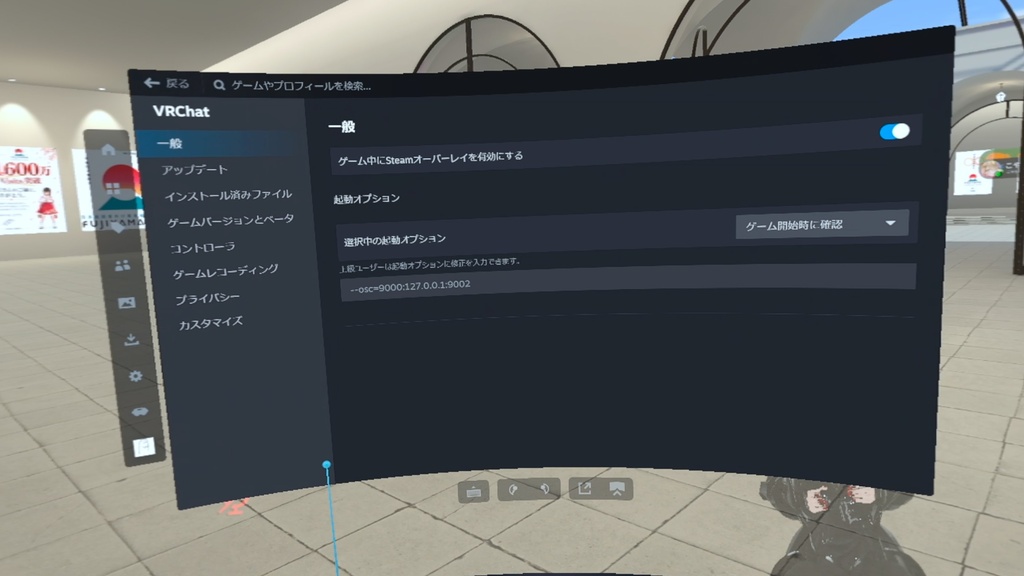Open the インストール済みファイル tab
This screenshot has height=576, width=1024.
(x=228, y=195)
